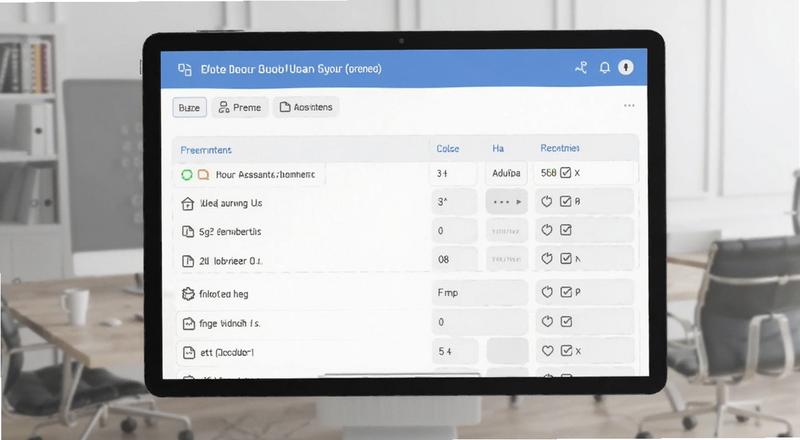The width and height of the screenshot is (800, 440).
Task: Open the 'fnge bidnch f s.' row label
Action: pos(230,323)
